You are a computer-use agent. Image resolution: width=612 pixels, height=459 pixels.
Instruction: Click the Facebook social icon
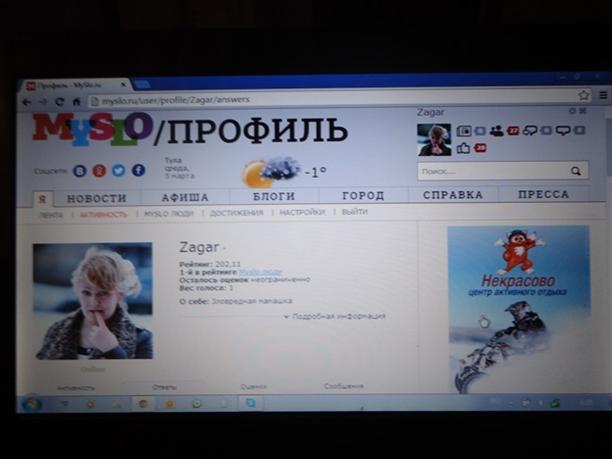coord(138,171)
